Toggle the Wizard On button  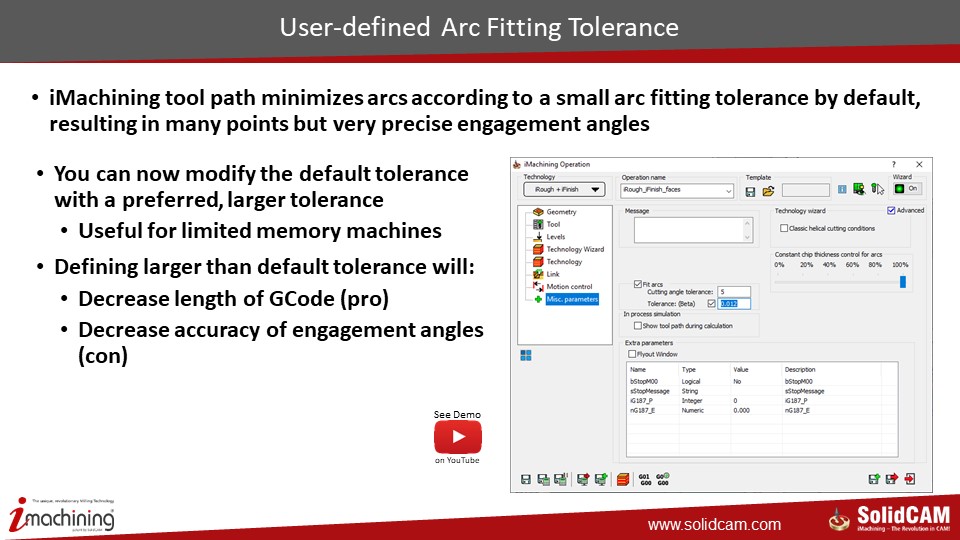907,189
